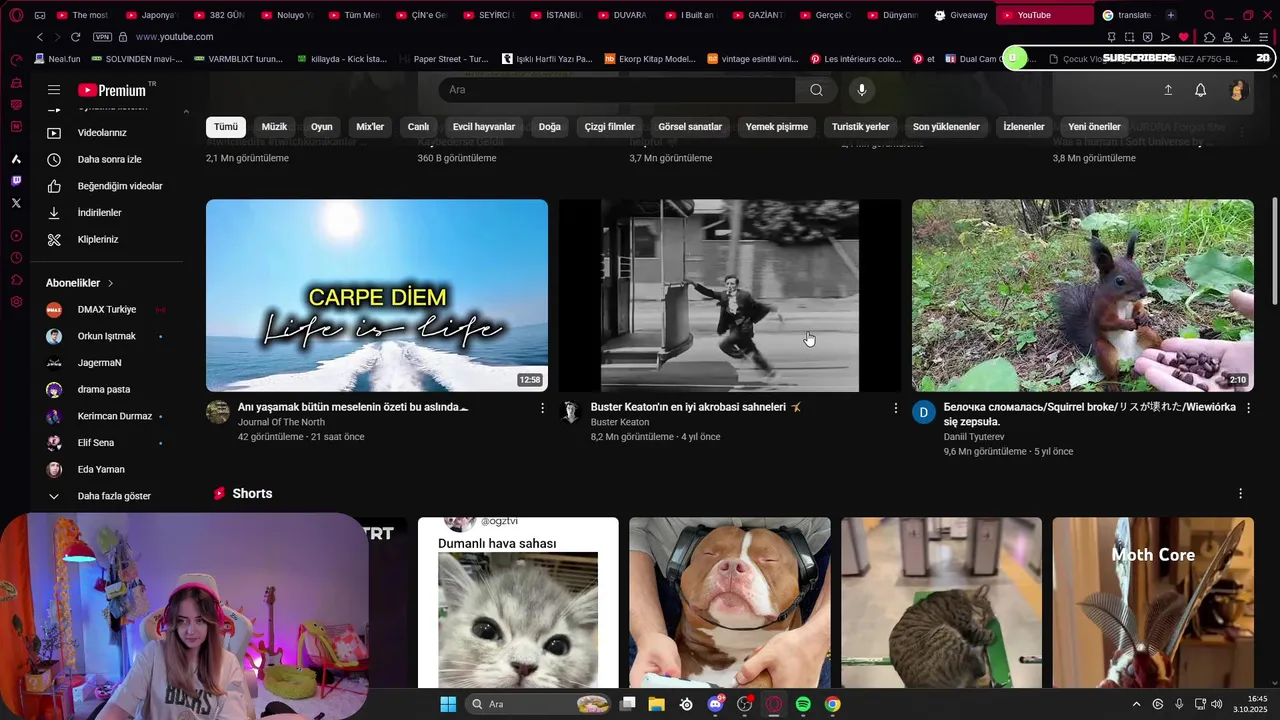This screenshot has width=1280, height=720.
Task: Select the Son yüklenenler filter chip
Action: [x=946, y=127]
